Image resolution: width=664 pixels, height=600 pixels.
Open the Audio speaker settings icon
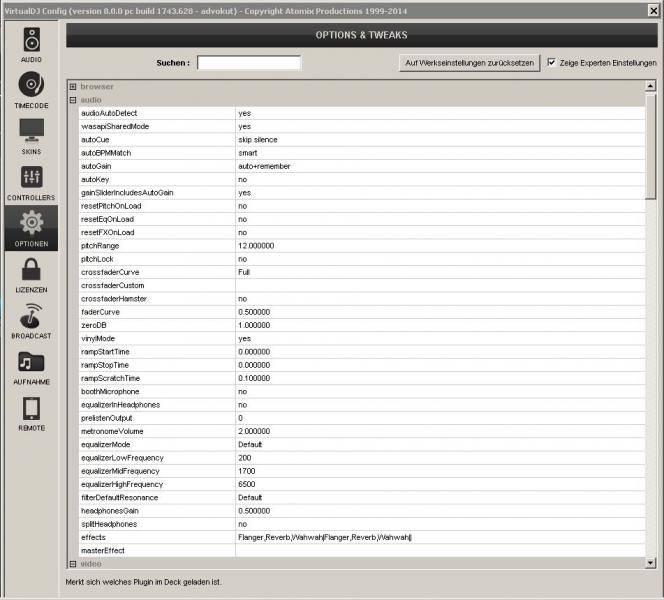(x=31, y=40)
